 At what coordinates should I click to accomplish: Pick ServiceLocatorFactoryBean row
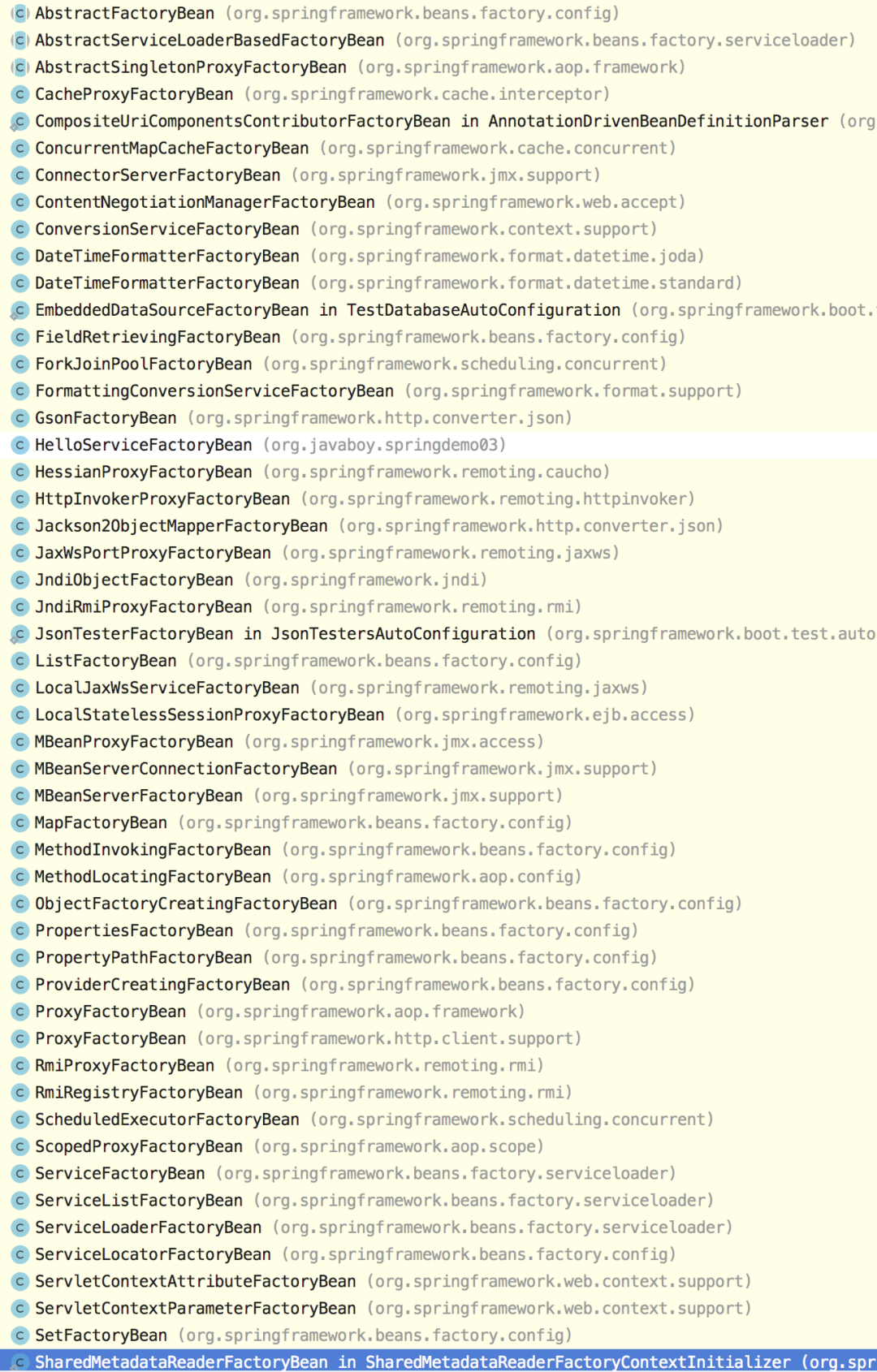[438, 1254]
